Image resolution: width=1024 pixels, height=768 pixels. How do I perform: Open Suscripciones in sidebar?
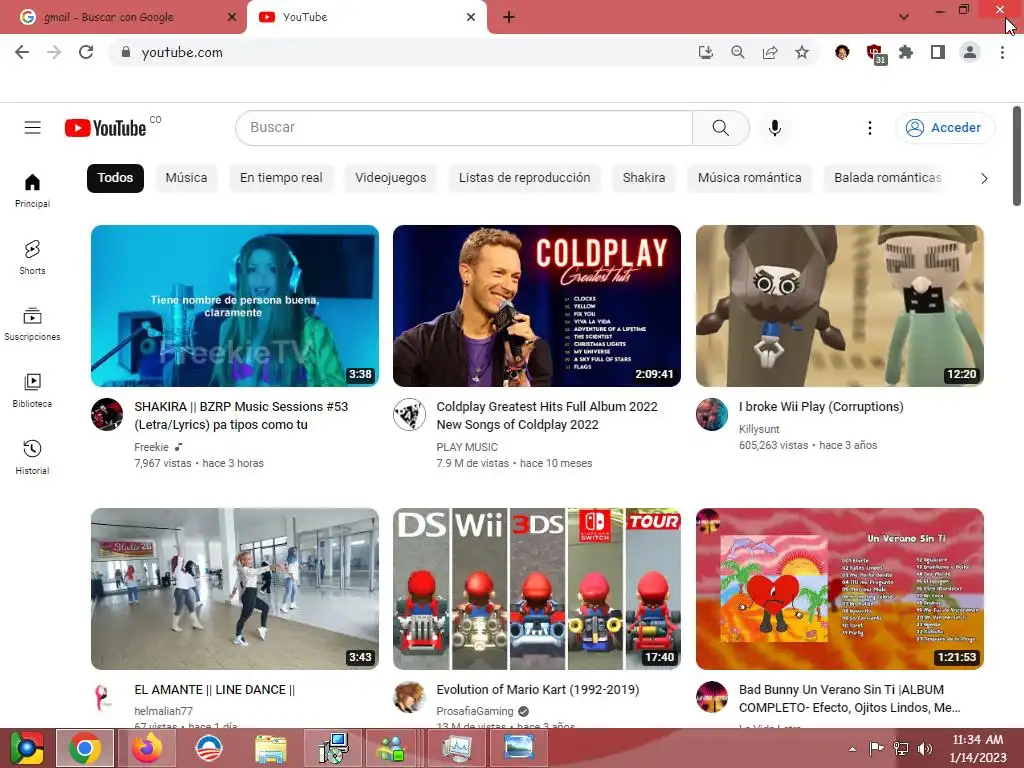(x=32, y=324)
